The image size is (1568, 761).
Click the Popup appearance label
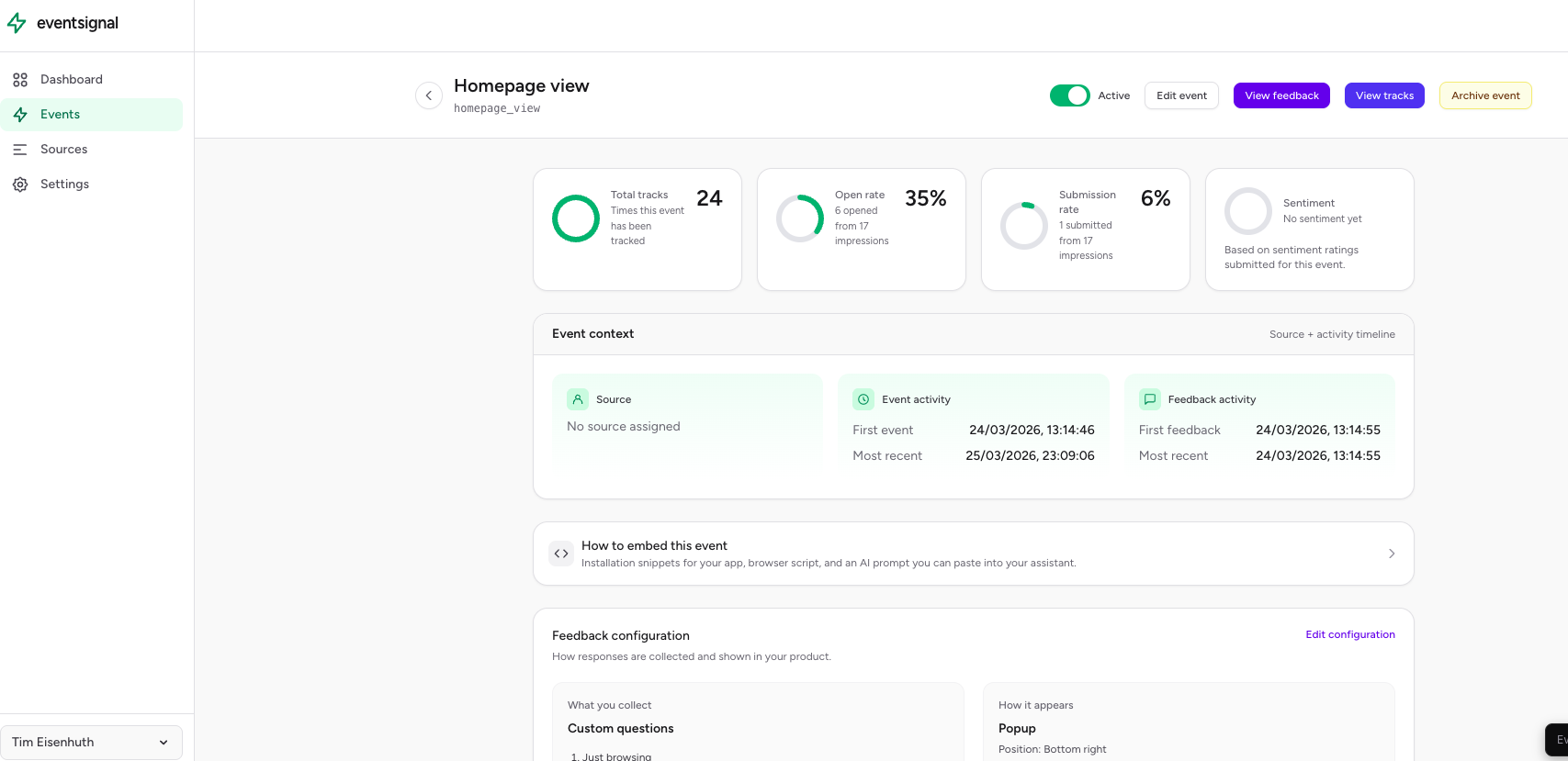click(x=1017, y=728)
